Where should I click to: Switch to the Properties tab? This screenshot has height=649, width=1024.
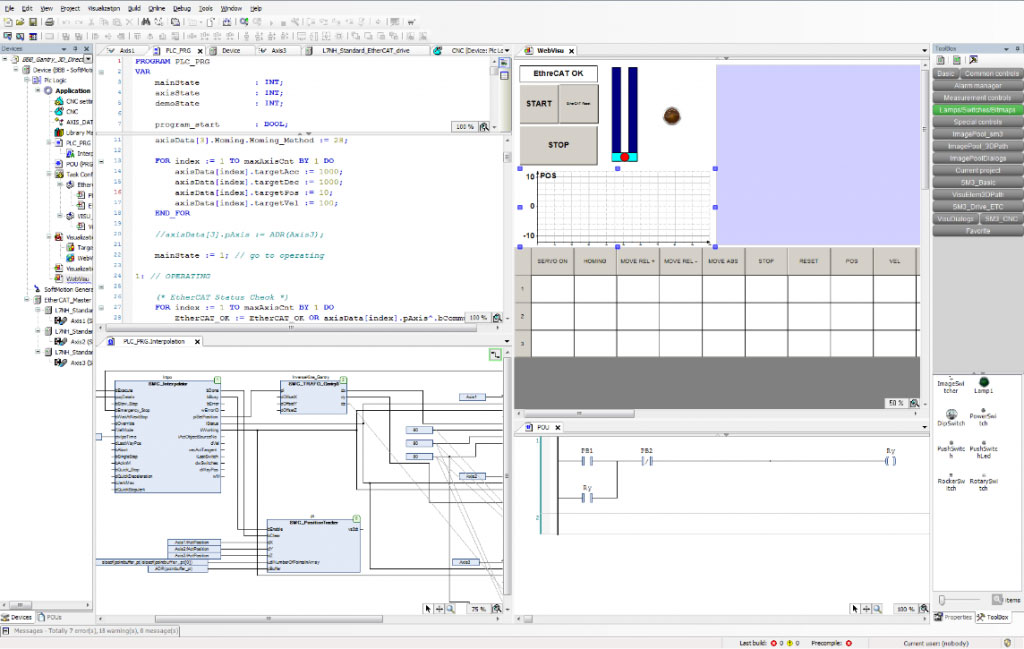(953, 617)
